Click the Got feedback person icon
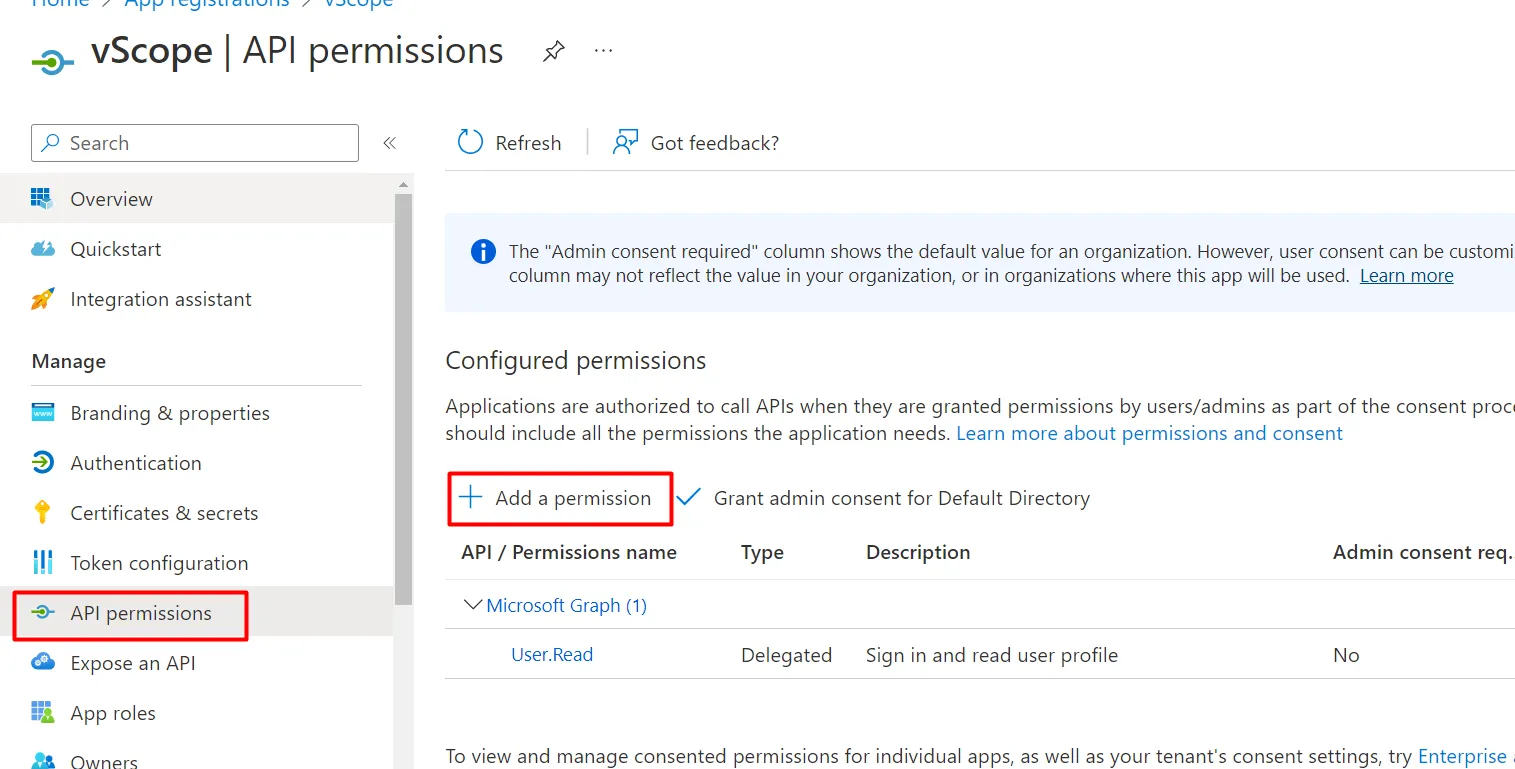 pos(625,142)
